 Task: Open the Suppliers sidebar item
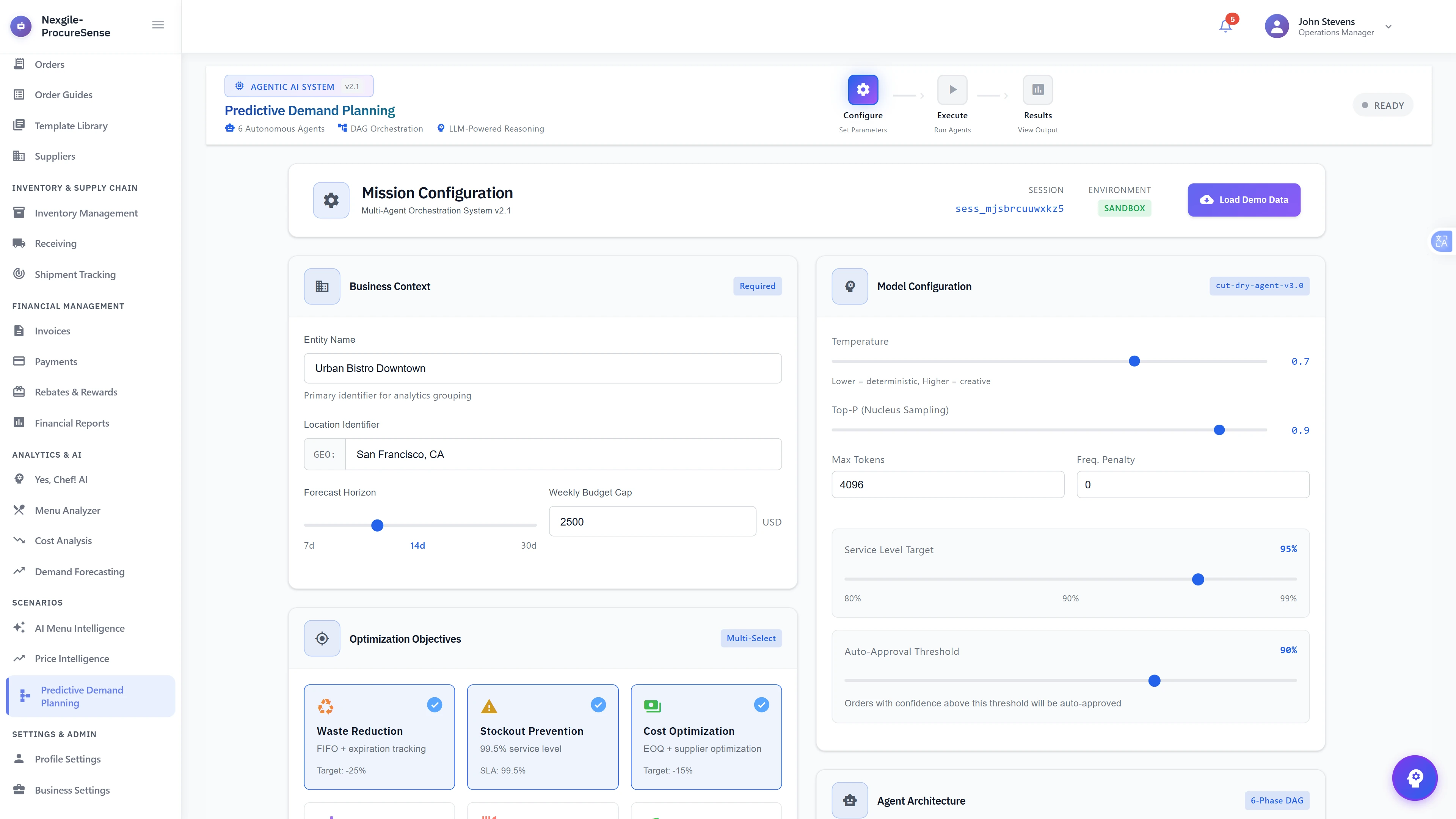coord(55,156)
